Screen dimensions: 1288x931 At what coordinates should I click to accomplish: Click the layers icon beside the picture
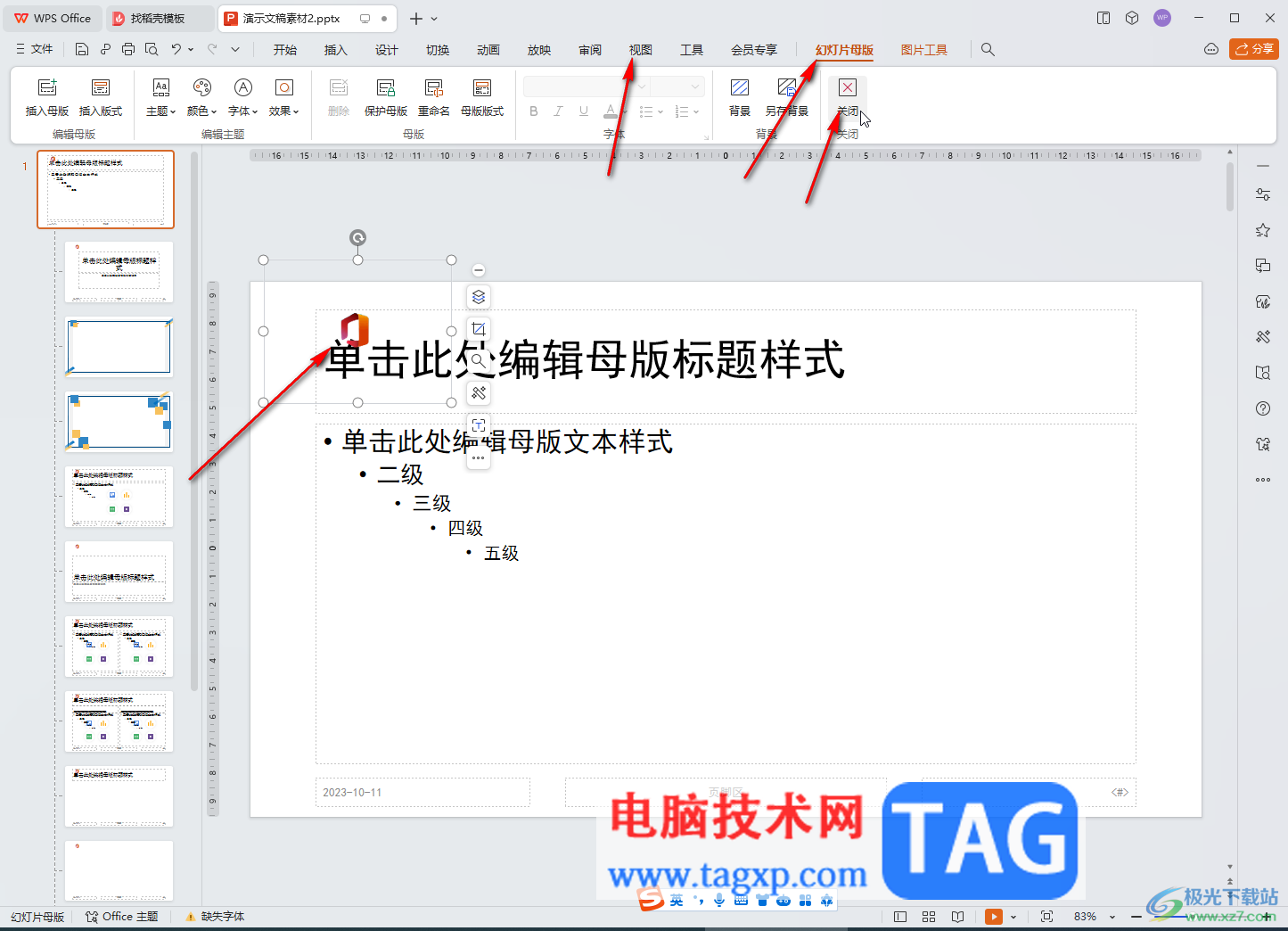click(x=479, y=297)
